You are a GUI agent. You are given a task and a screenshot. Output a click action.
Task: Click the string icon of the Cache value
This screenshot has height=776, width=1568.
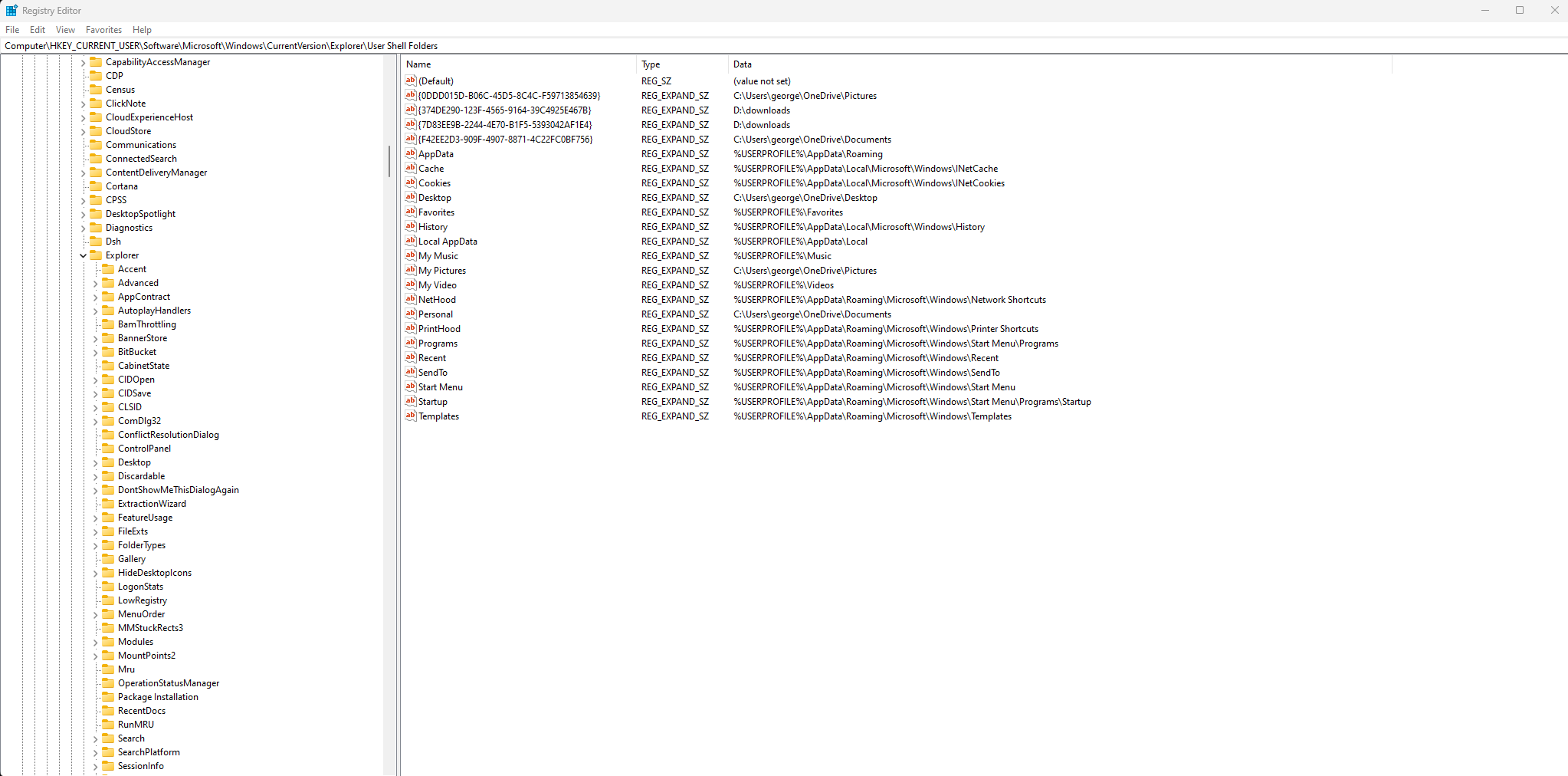pos(411,168)
